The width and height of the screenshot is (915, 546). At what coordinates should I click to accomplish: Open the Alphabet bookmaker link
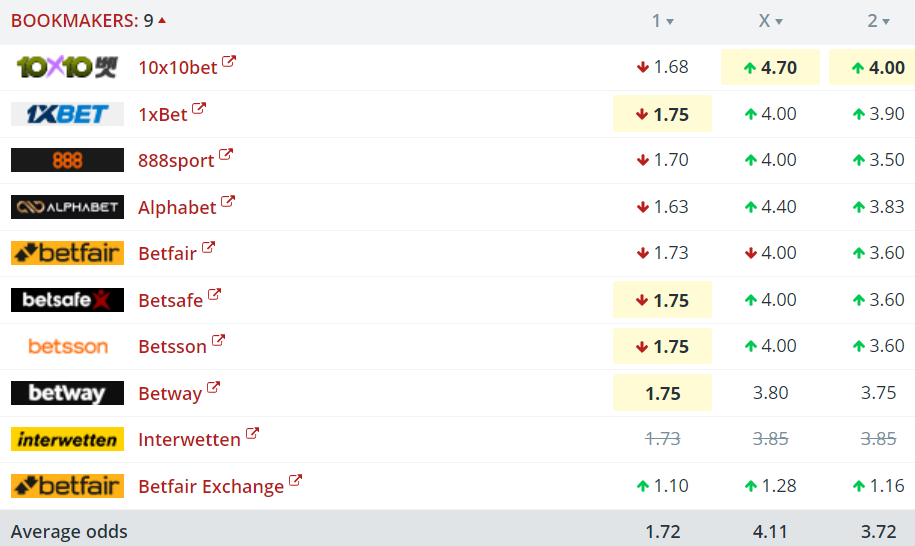point(177,207)
